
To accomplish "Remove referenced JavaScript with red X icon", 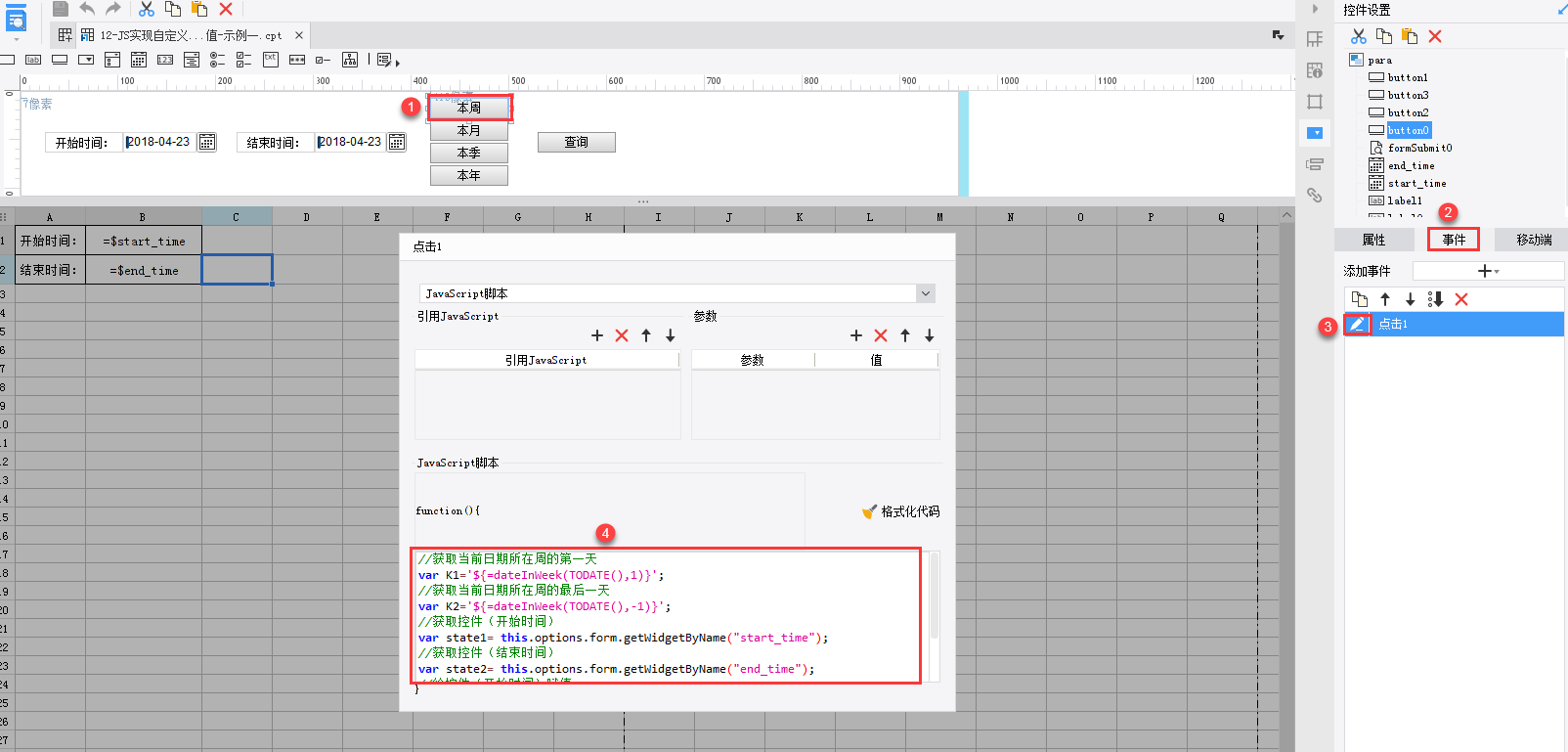I will [x=622, y=335].
